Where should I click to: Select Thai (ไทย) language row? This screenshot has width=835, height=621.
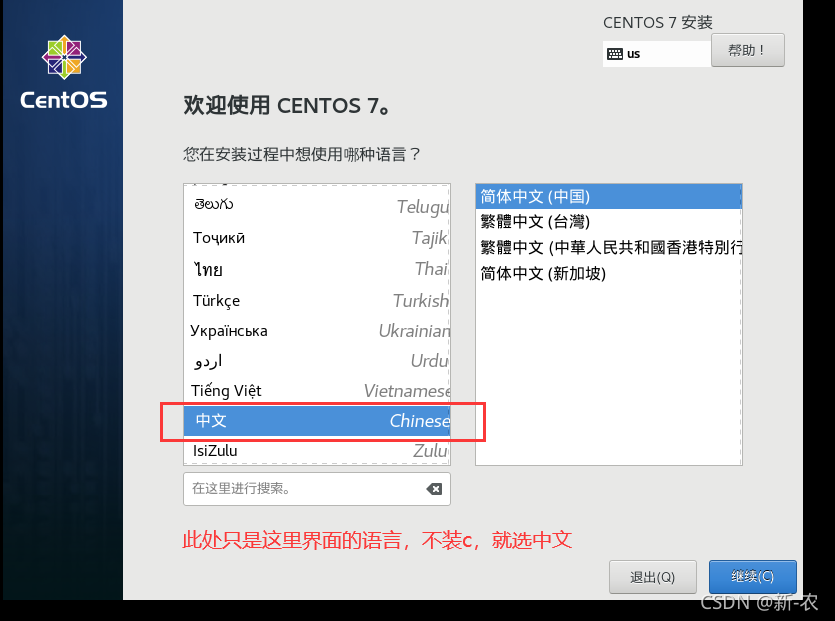(x=317, y=269)
